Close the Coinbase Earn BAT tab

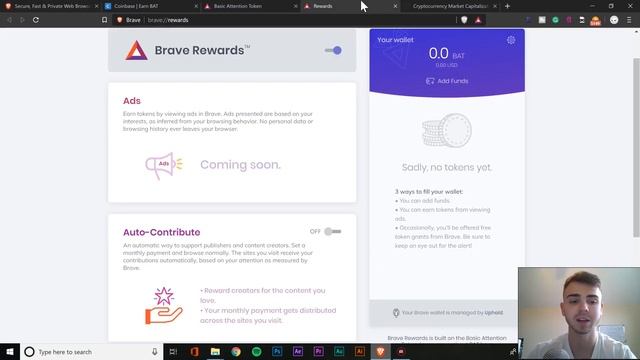[x=196, y=6]
